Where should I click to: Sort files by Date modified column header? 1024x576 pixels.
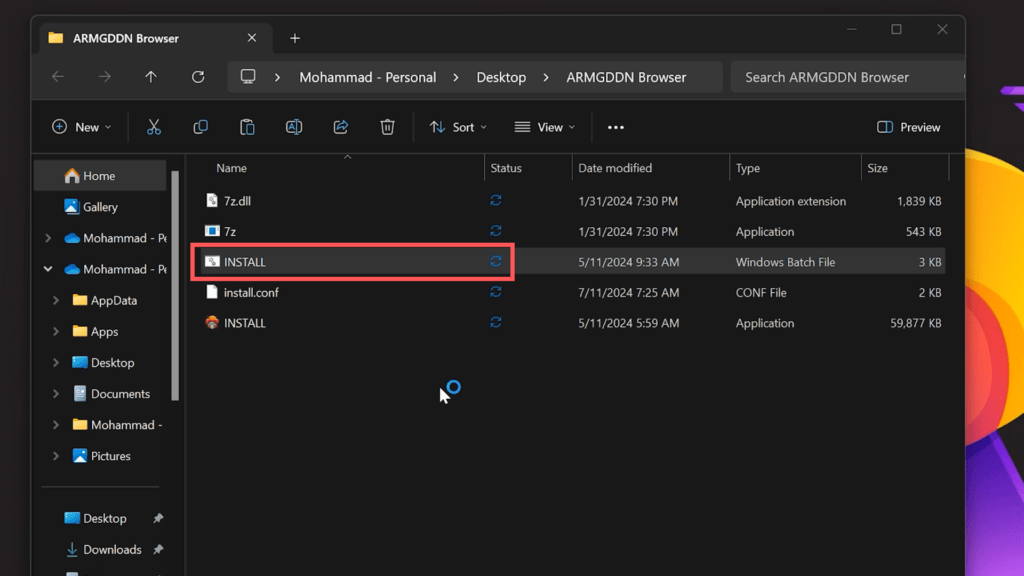[615, 168]
